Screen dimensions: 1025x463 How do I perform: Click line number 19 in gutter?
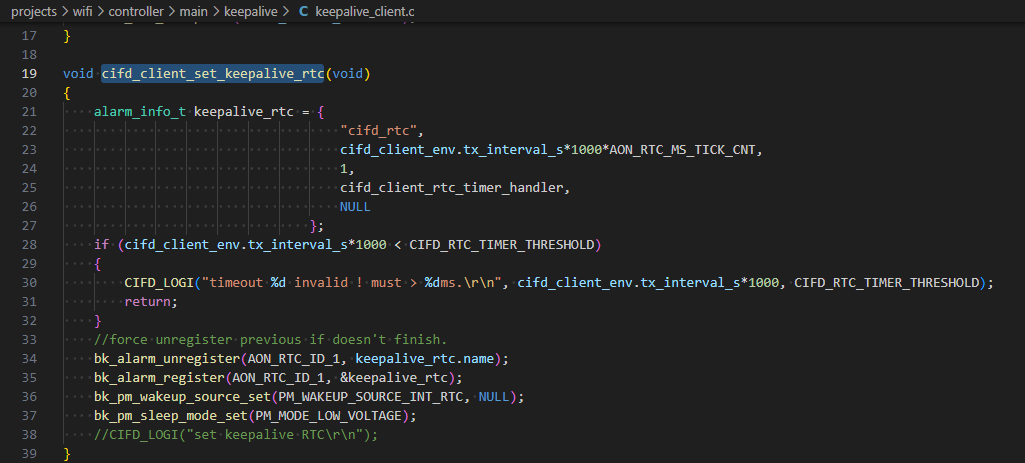[28, 74]
